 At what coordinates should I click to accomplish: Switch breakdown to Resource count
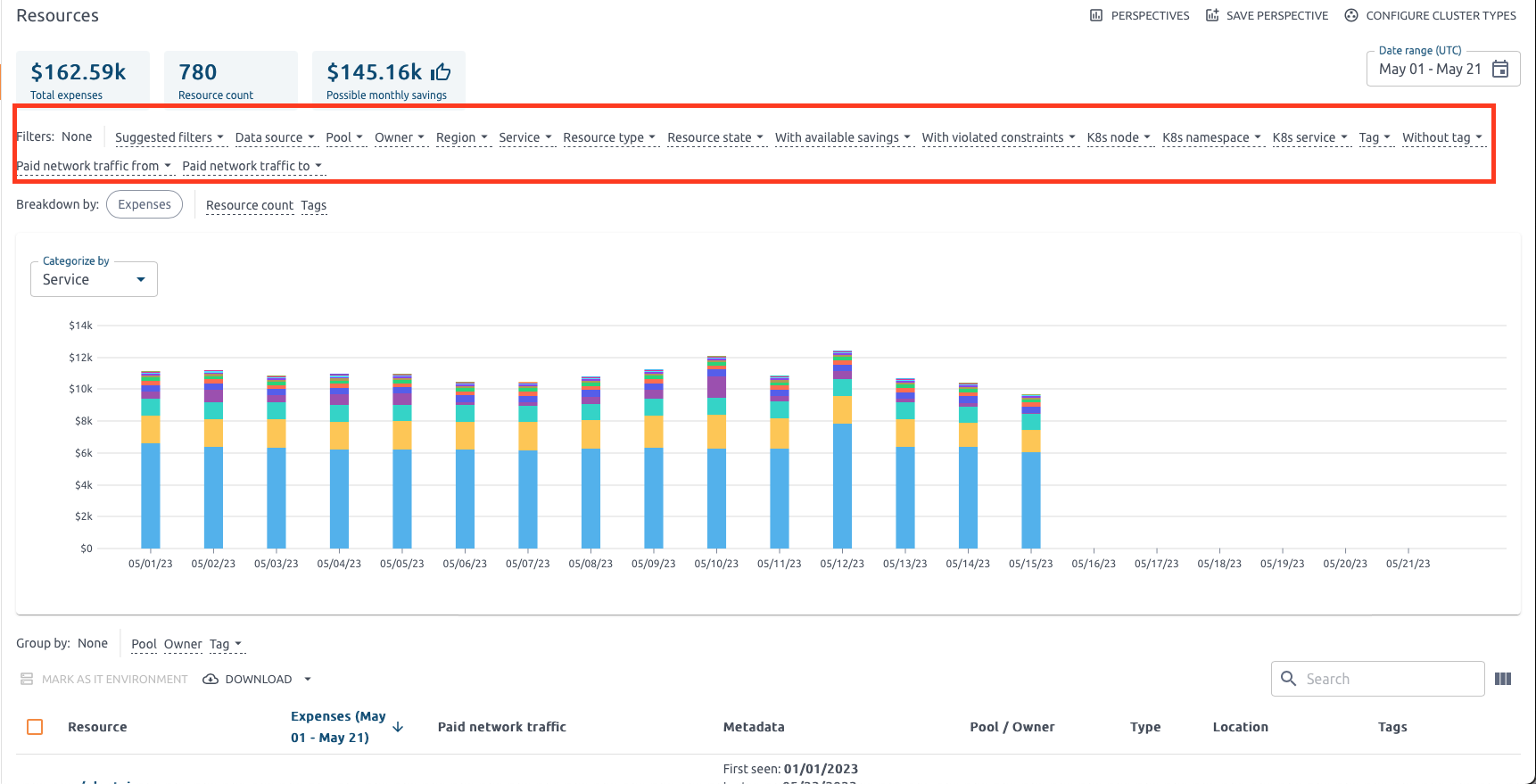249,205
